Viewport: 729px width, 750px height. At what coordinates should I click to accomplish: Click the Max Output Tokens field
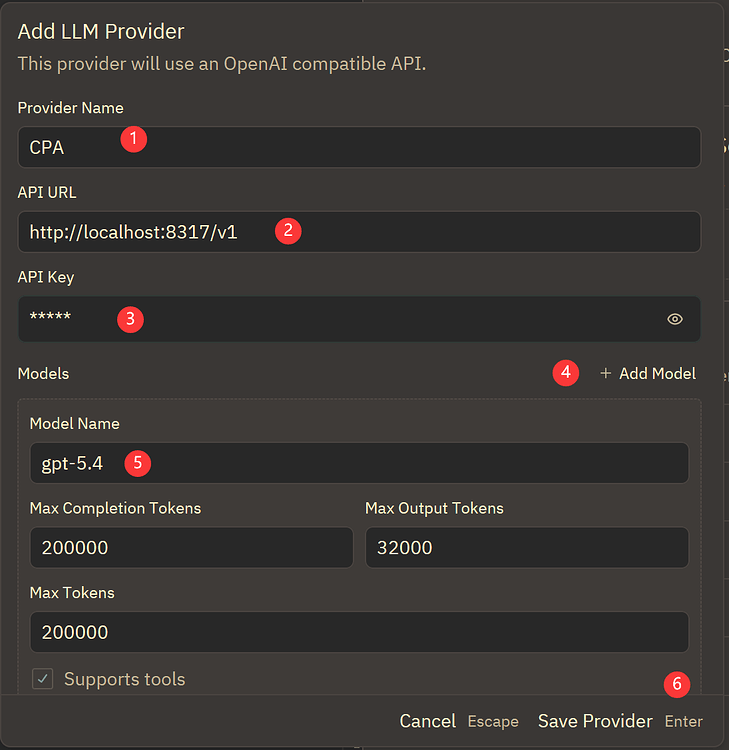pyautogui.click(x=527, y=547)
